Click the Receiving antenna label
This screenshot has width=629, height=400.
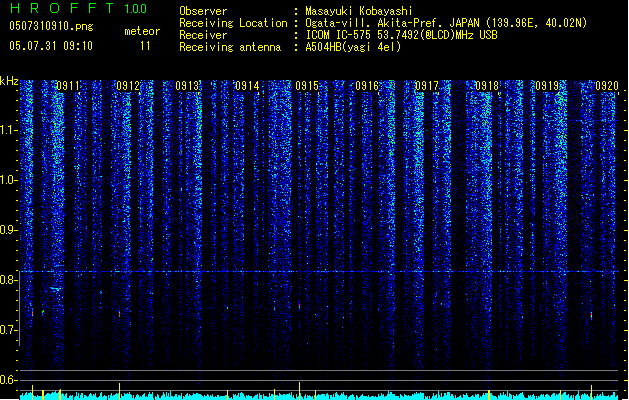pos(230,47)
